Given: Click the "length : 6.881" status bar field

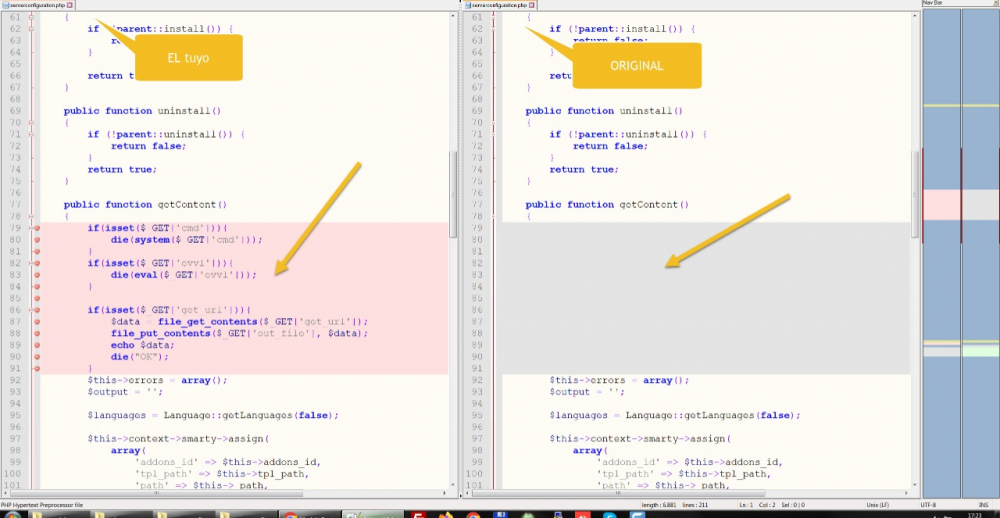Looking at the screenshot, I should [x=657, y=505].
